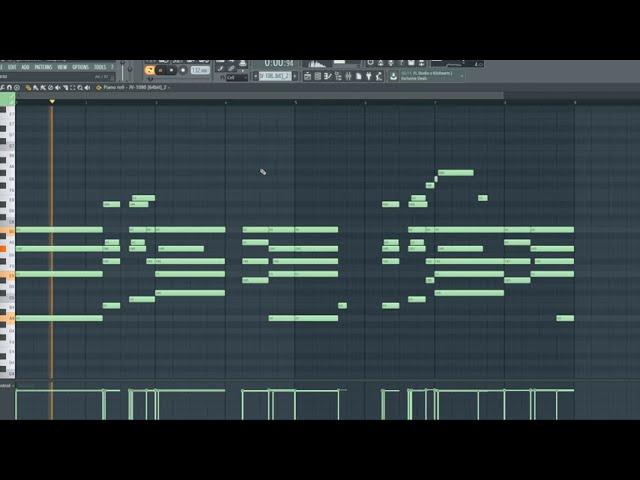
Task: Open the Channel rack grid icon
Action: pos(318,76)
